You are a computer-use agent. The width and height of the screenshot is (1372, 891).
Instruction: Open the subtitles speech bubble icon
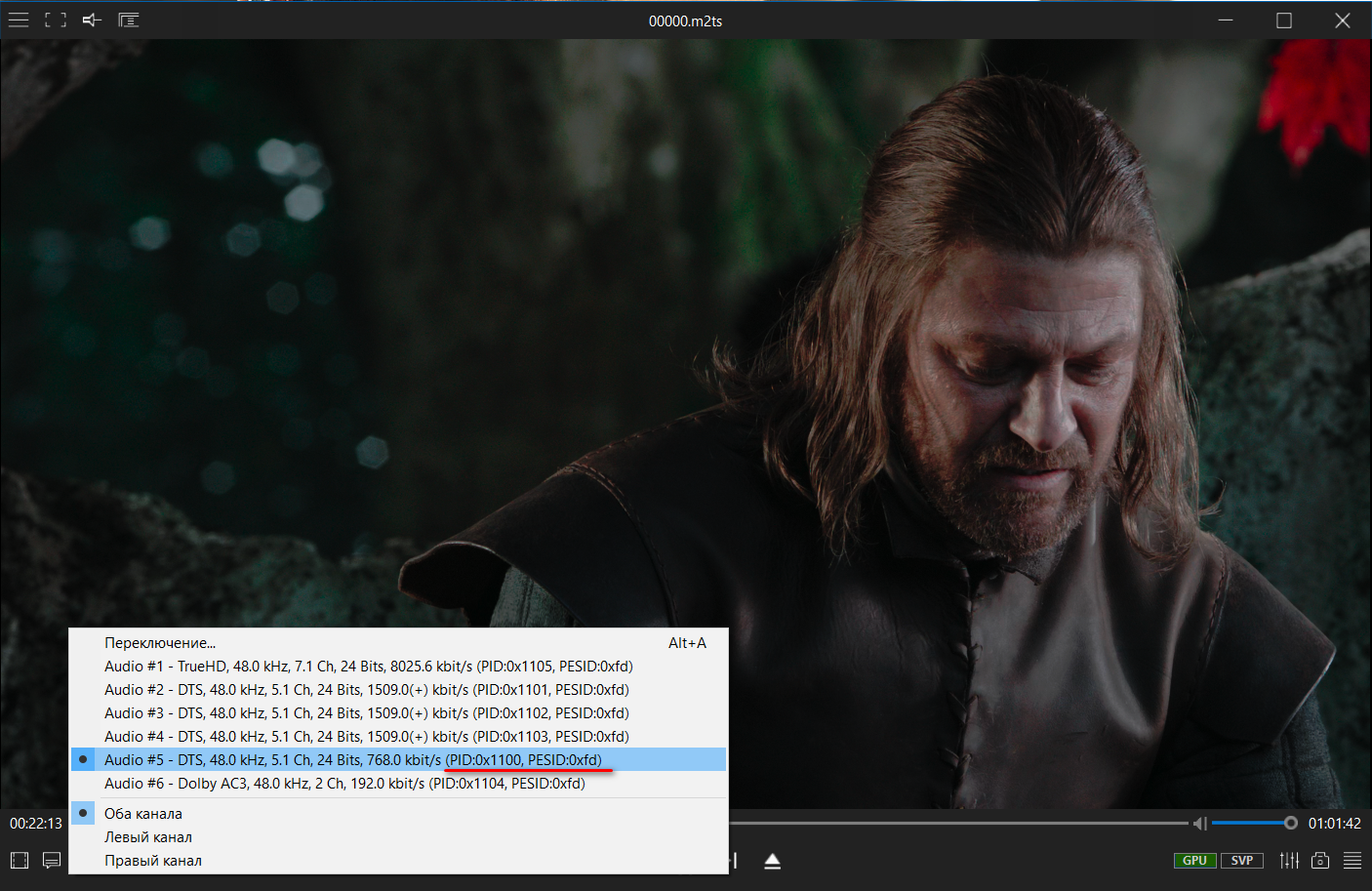(52, 861)
